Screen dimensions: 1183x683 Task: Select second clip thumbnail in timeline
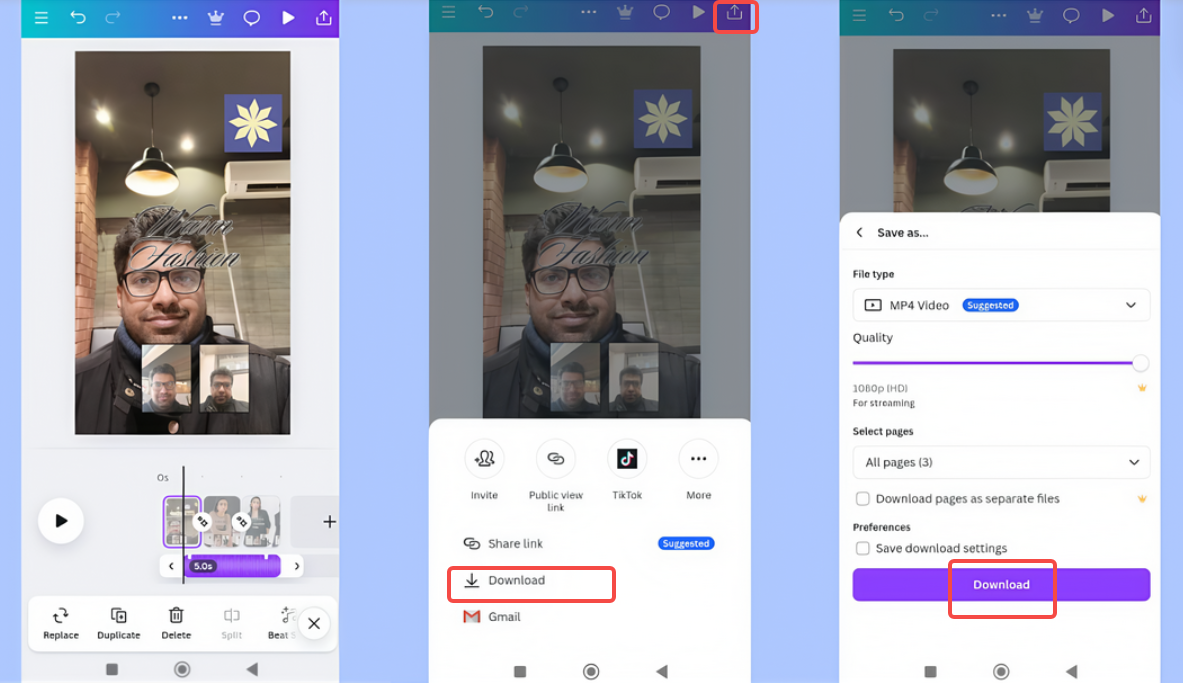pyautogui.click(x=222, y=521)
